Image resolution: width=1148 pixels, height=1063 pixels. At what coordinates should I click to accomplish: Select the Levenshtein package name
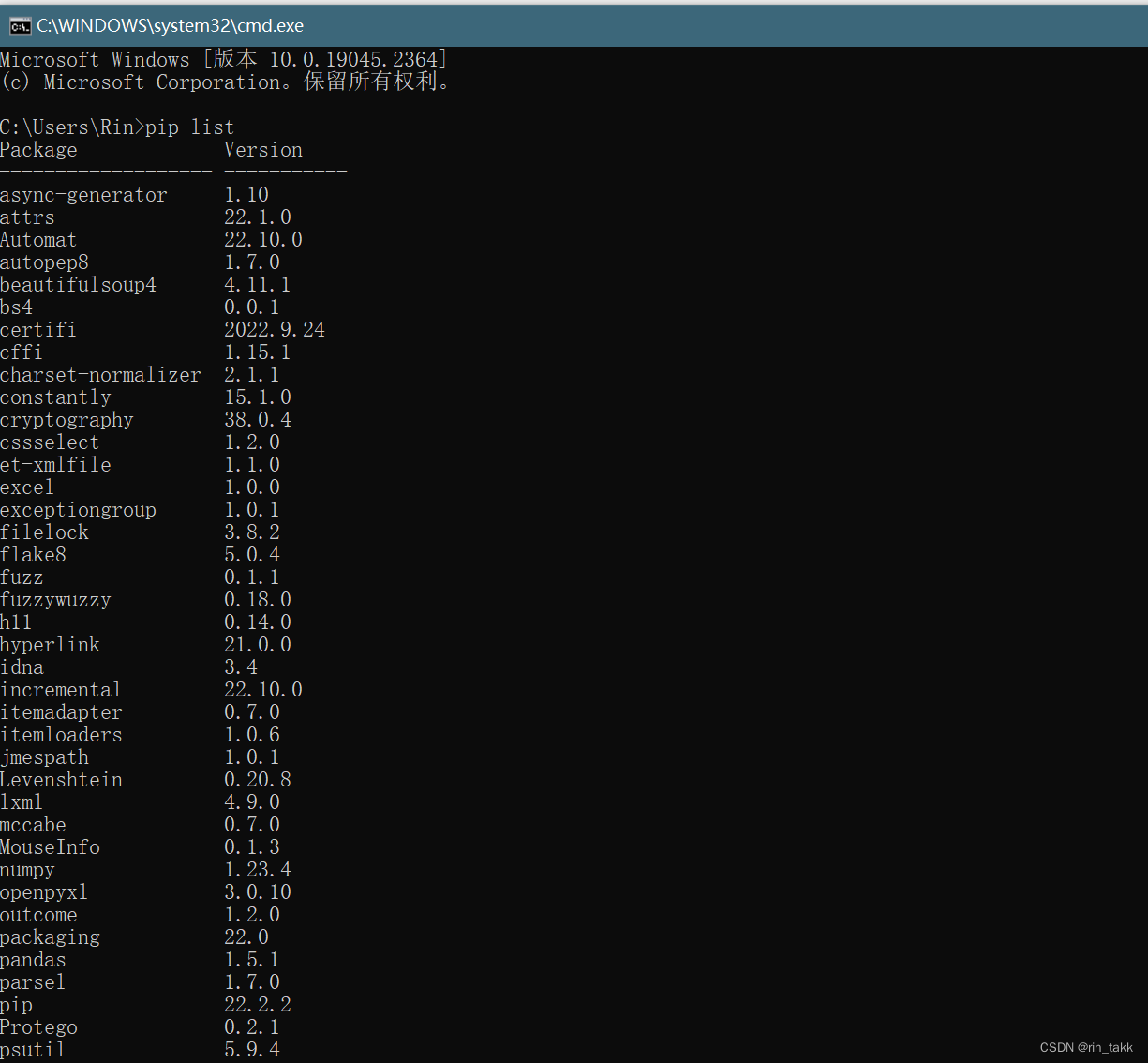click(61, 780)
